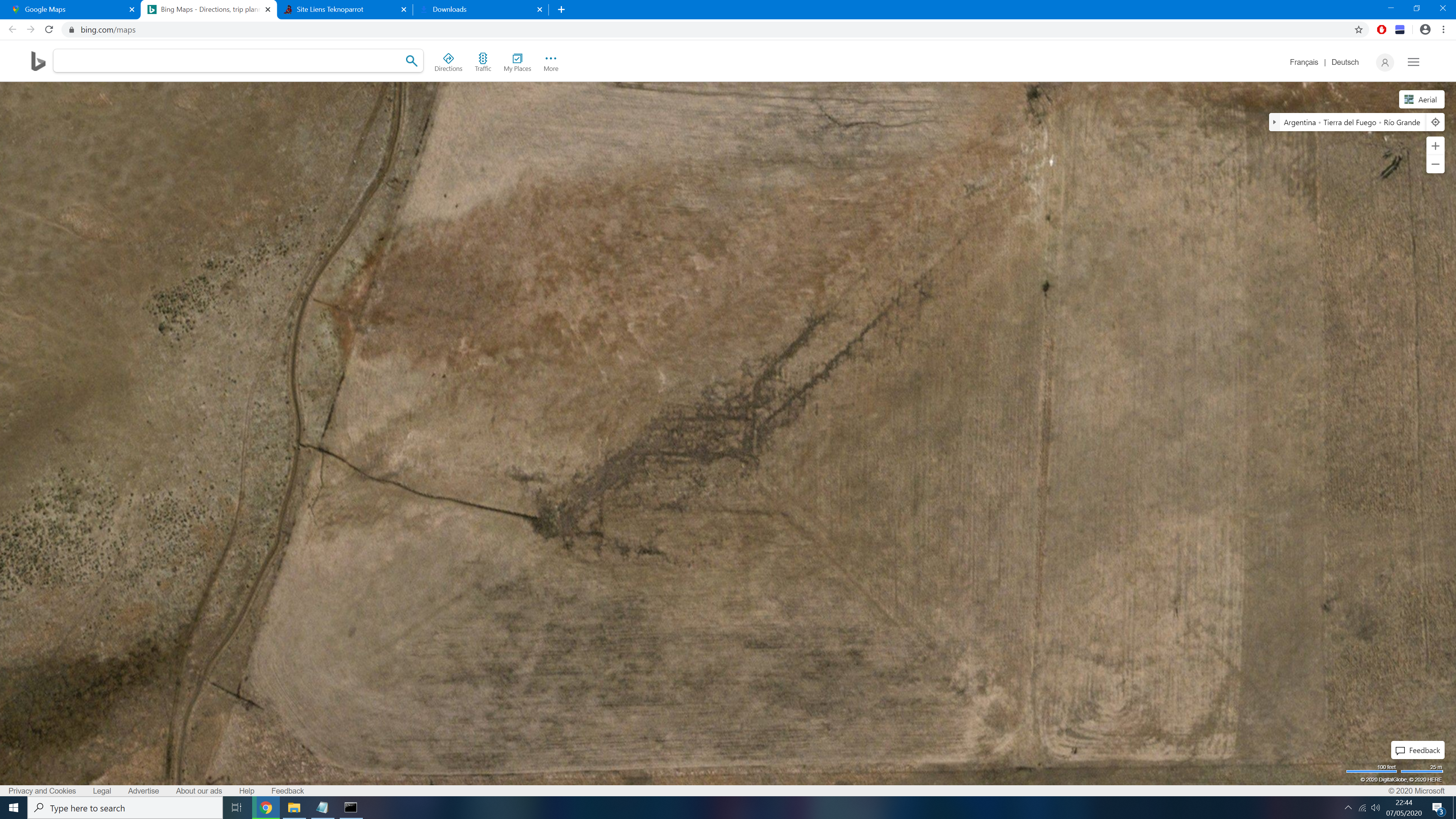The image size is (1456, 819).
Task: Expand the More options menu
Action: pos(551,62)
